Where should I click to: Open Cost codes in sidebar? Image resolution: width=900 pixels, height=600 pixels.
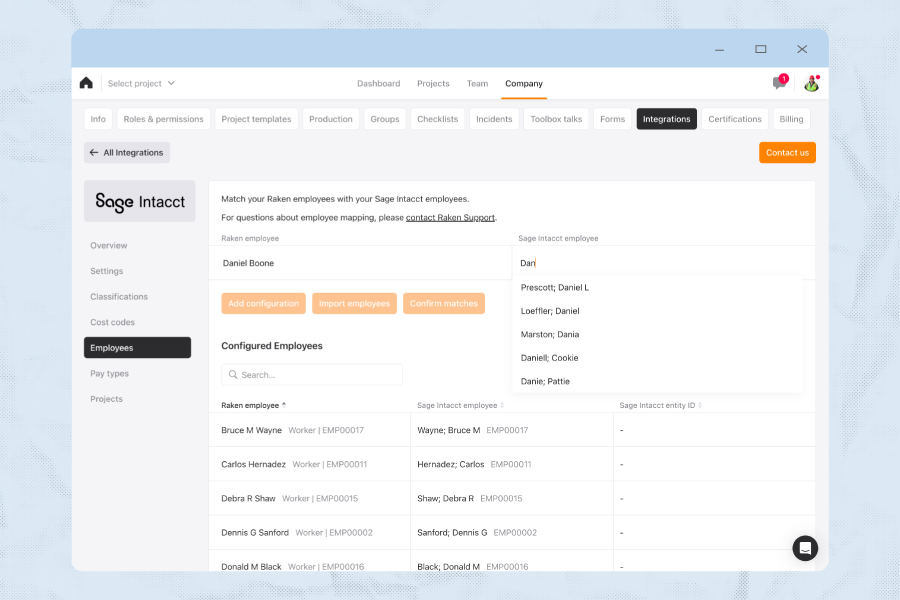click(x=112, y=322)
